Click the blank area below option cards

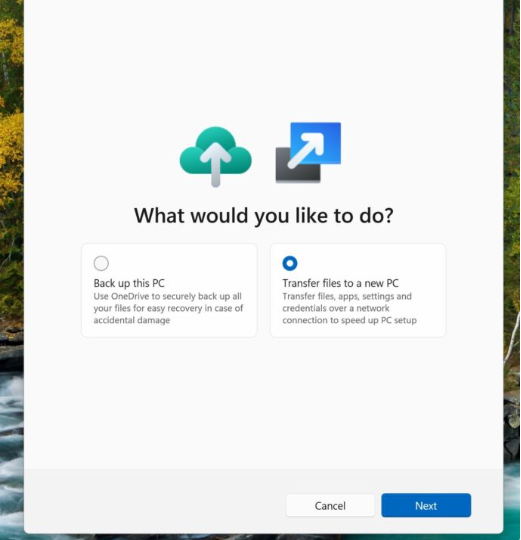click(263, 403)
